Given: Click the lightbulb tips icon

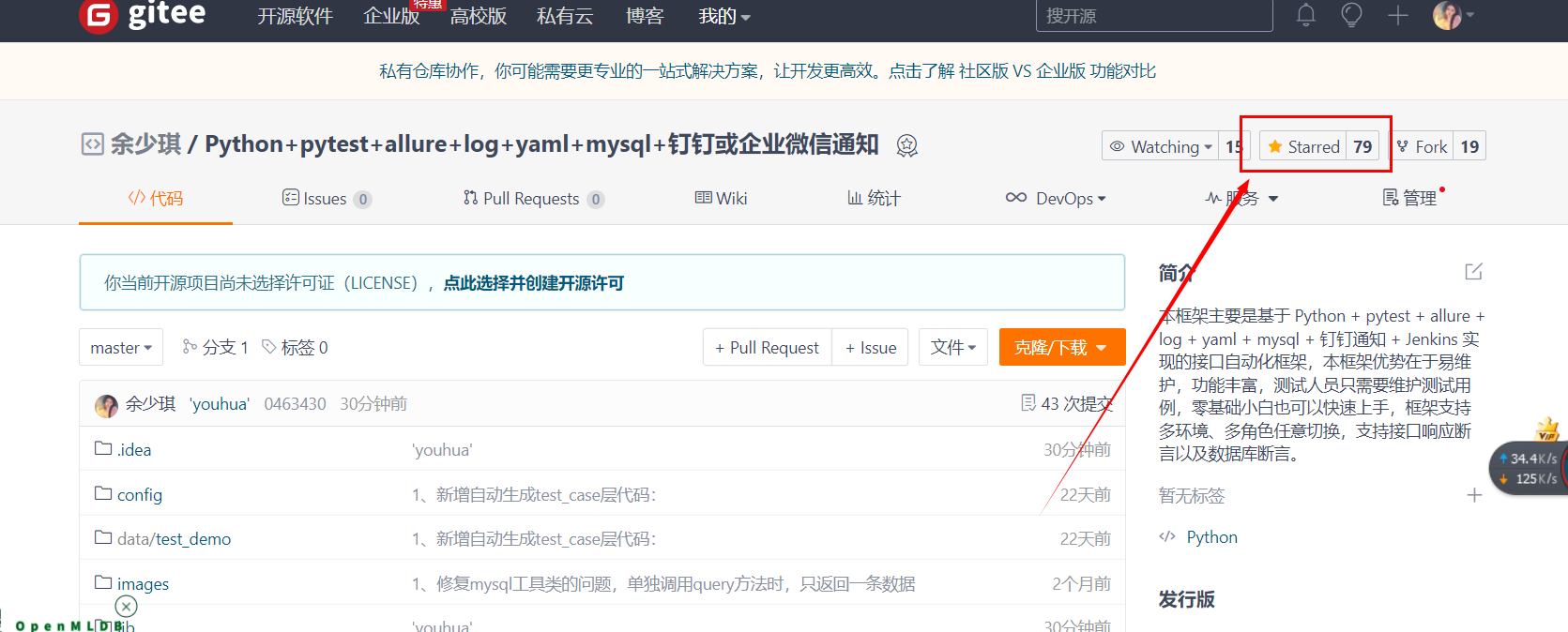Looking at the screenshot, I should [1351, 15].
